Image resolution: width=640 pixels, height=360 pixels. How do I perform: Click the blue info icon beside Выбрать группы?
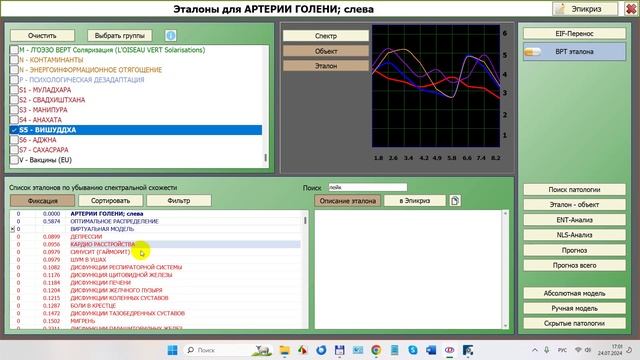click(171, 36)
